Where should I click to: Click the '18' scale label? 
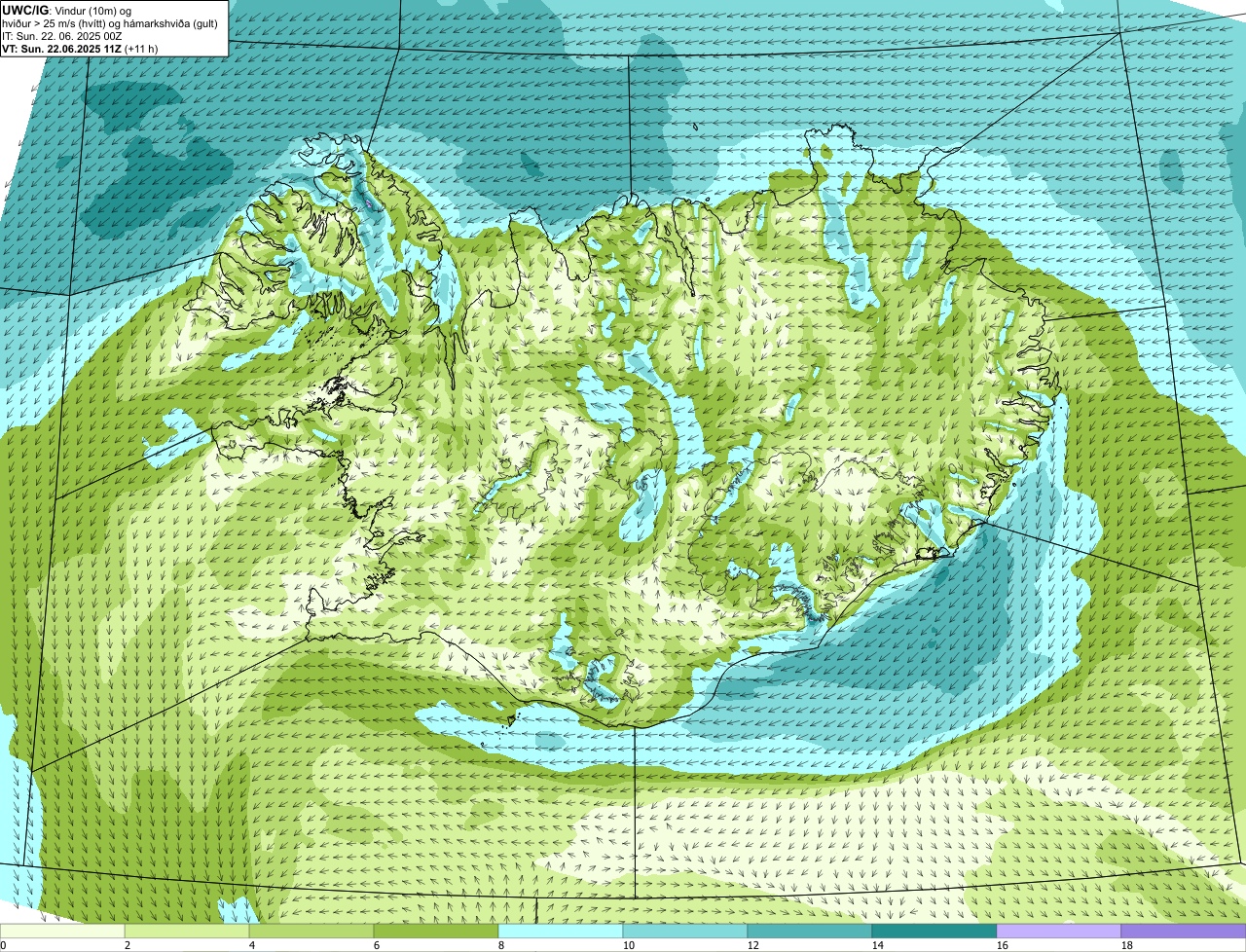coord(1127,945)
